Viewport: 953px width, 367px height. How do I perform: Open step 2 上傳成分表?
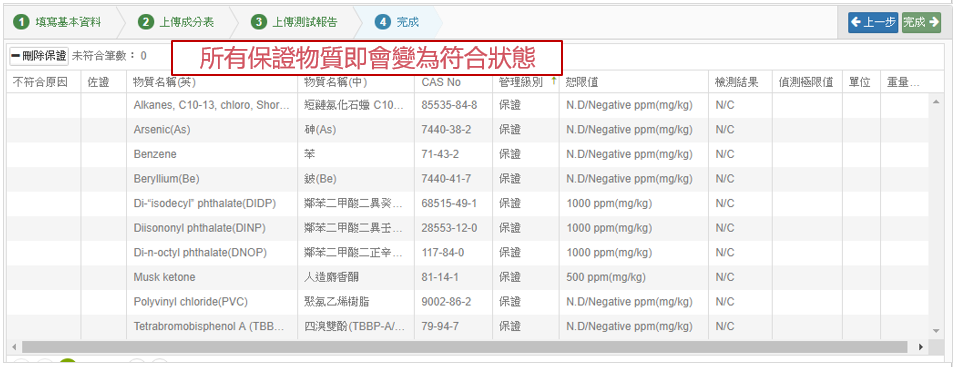tap(176, 22)
